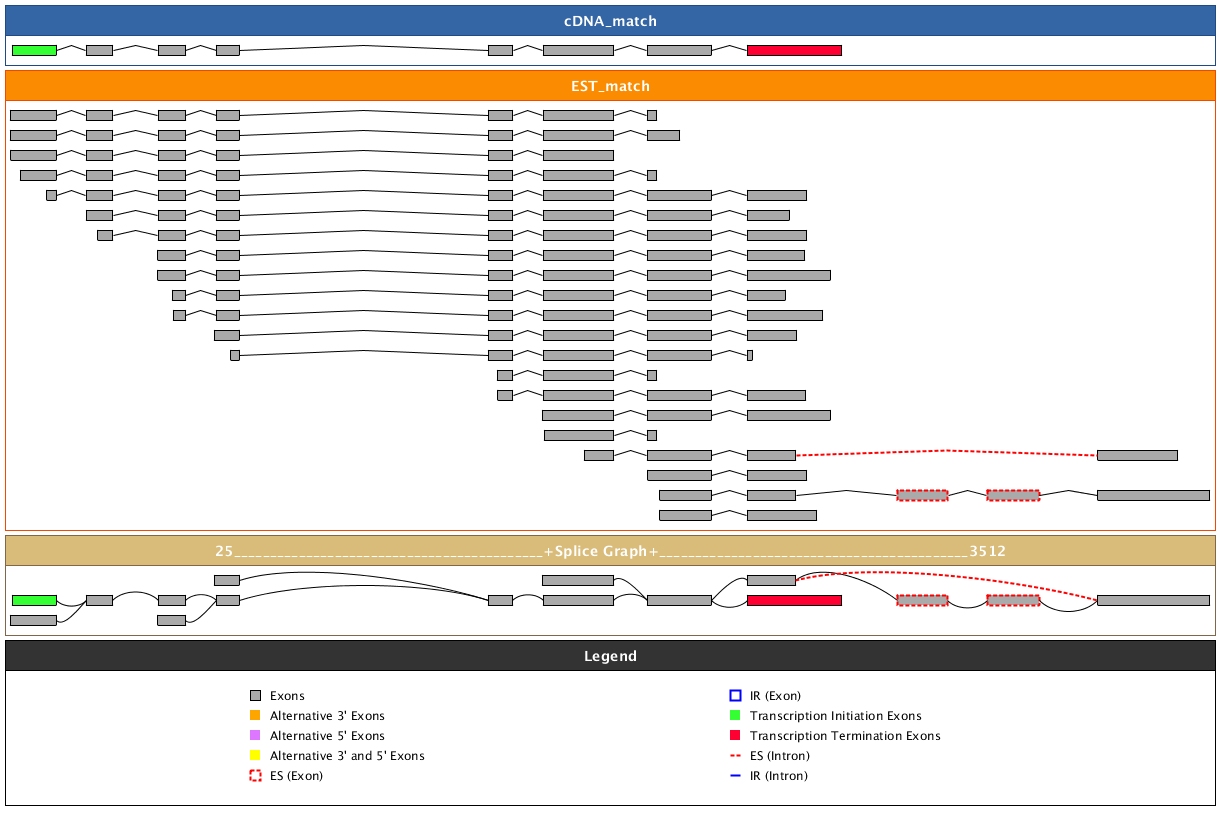The height and width of the screenshot is (825, 1220).
Task: Select the dashed red ES (Exon) legend icon
Action: pos(255,776)
